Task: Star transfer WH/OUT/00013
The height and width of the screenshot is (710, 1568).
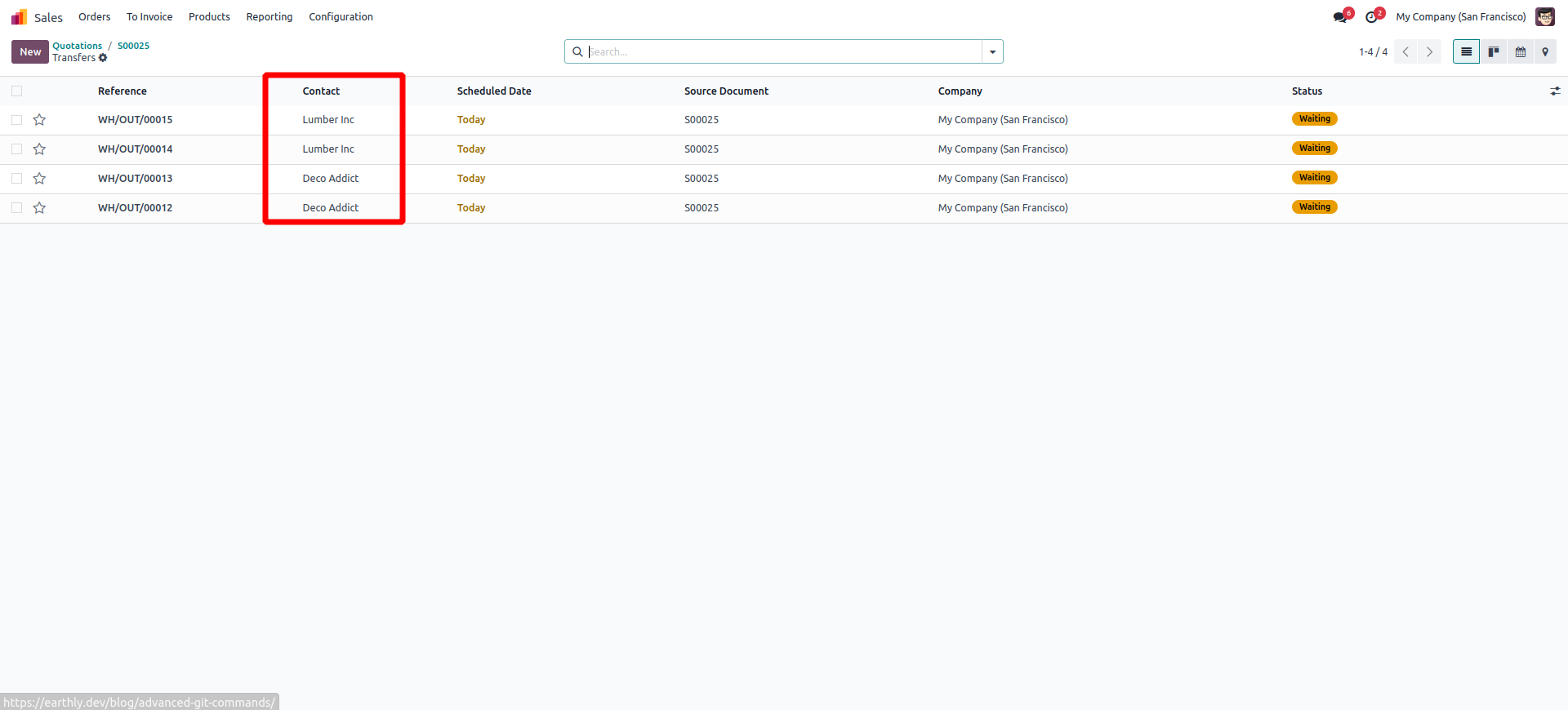Action: pos(39,179)
